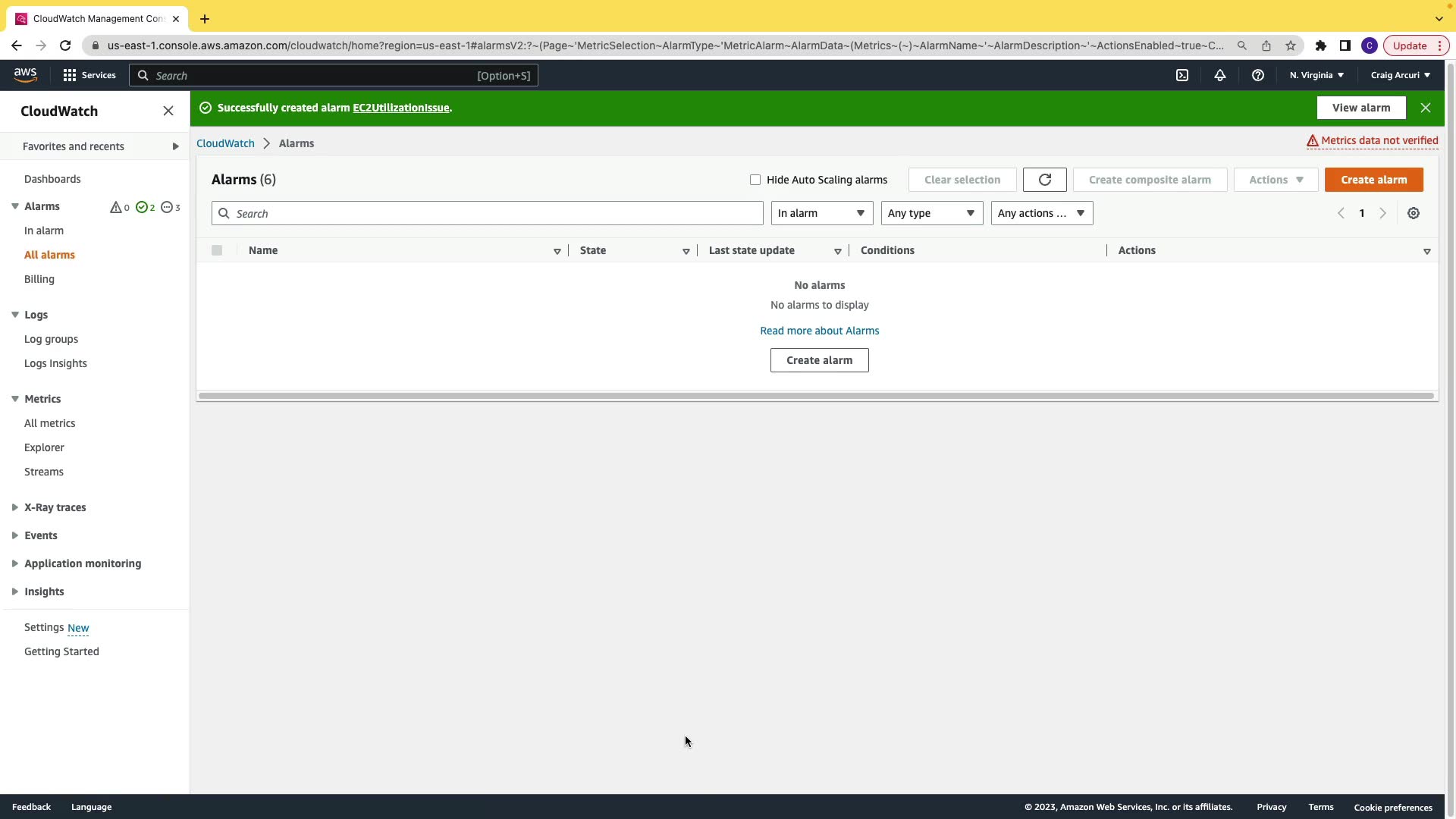Open the AWS CloudShell icon
This screenshot has width=1456, height=819.
1182,75
